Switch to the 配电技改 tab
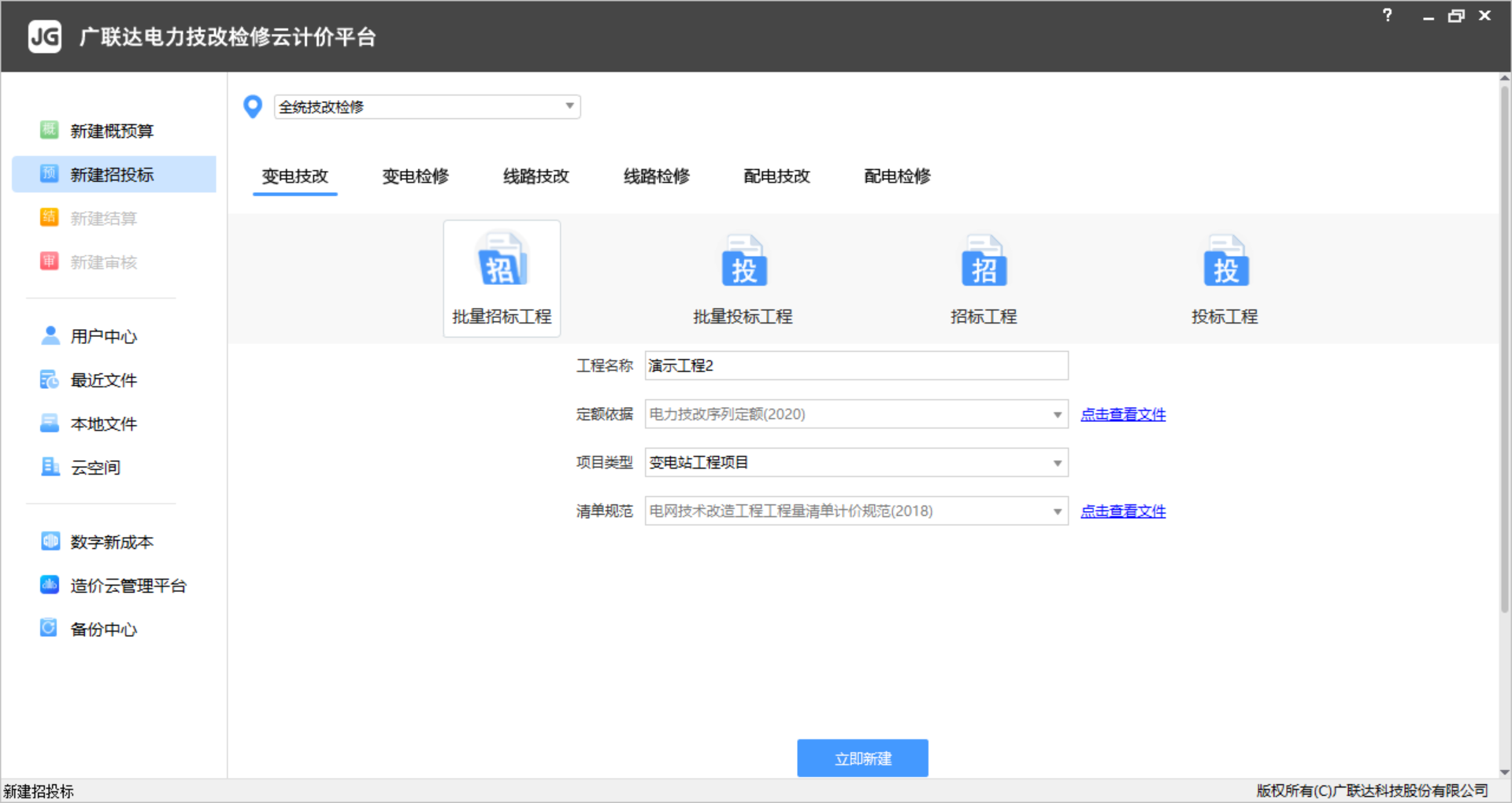 [x=777, y=176]
